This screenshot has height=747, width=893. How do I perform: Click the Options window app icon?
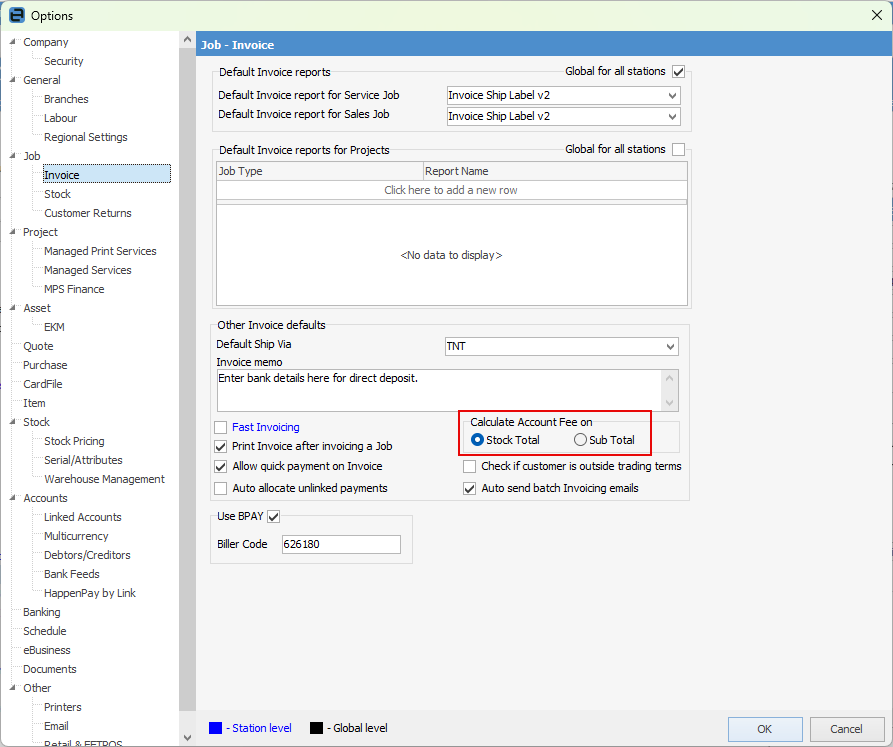16,15
